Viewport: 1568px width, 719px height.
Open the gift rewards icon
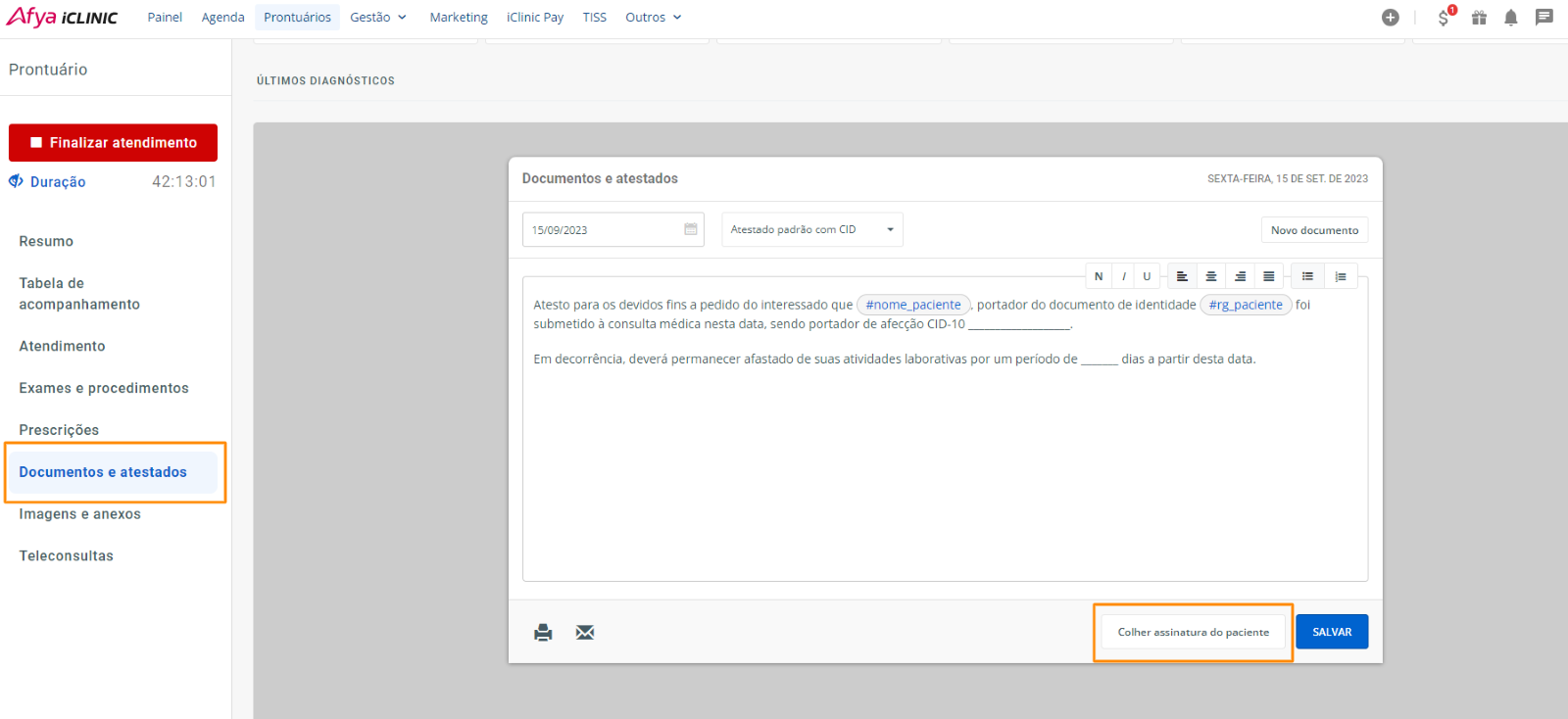[1479, 18]
